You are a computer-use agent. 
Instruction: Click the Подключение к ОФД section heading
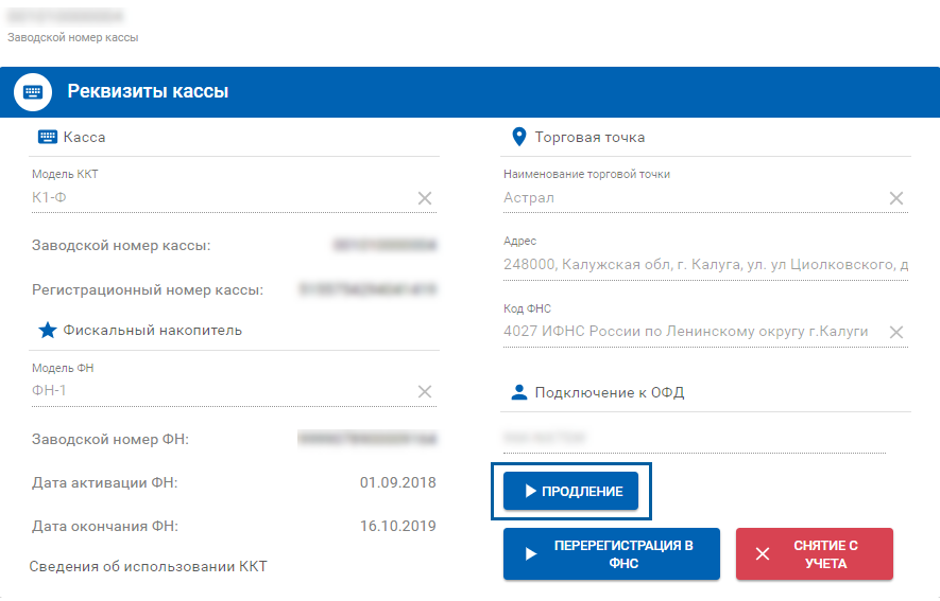point(610,392)
